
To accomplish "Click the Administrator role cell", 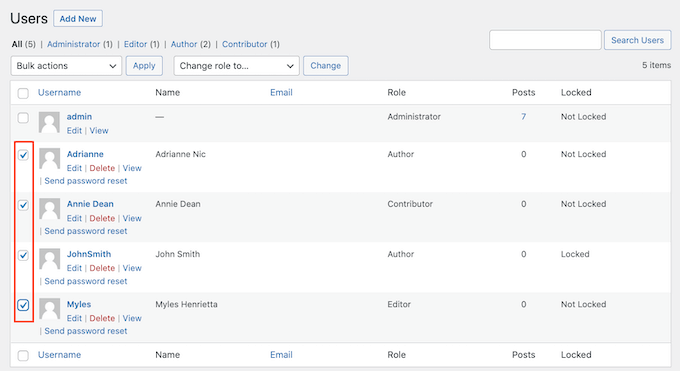I will pyautogui.click(x=414, y=117).
